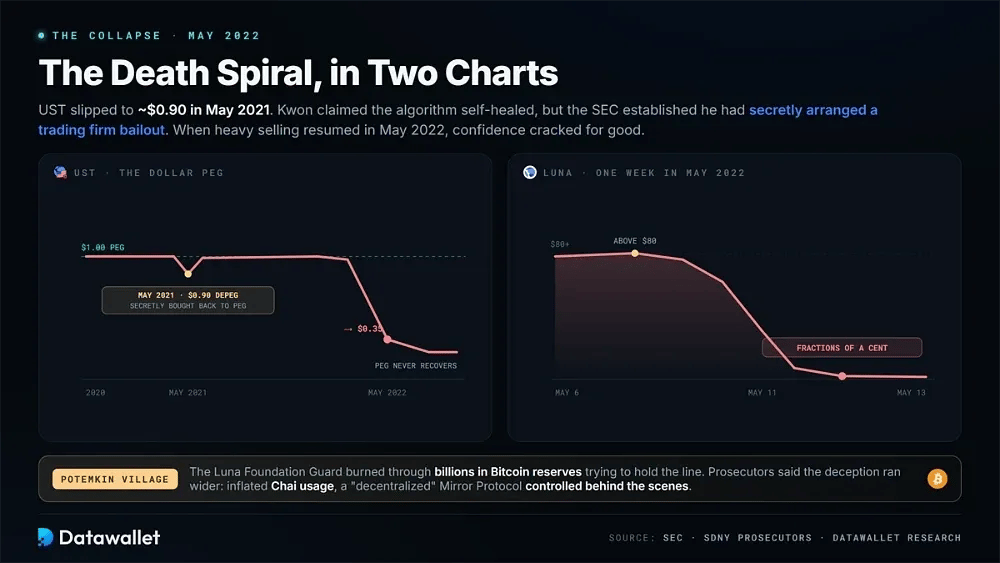Click the PEG NEVER RECOVERS annotation
1000x563 pixels.
coord(416,366)
